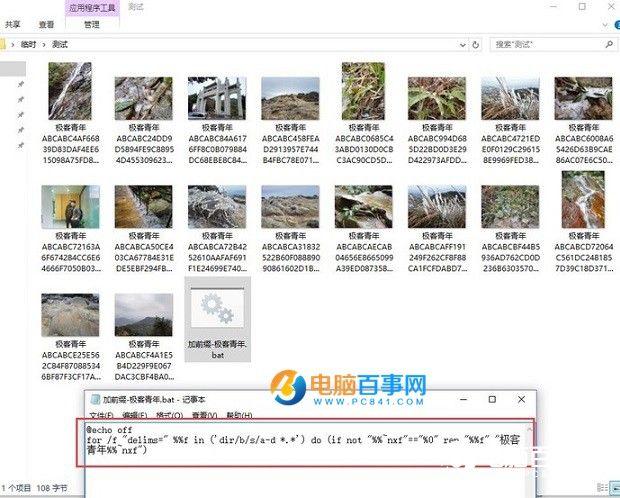The height and width of the screenshot is (498, 620).
Task: Click the @echo off line in Notepad
Action: pyautogui.click(x=110, y=430)
